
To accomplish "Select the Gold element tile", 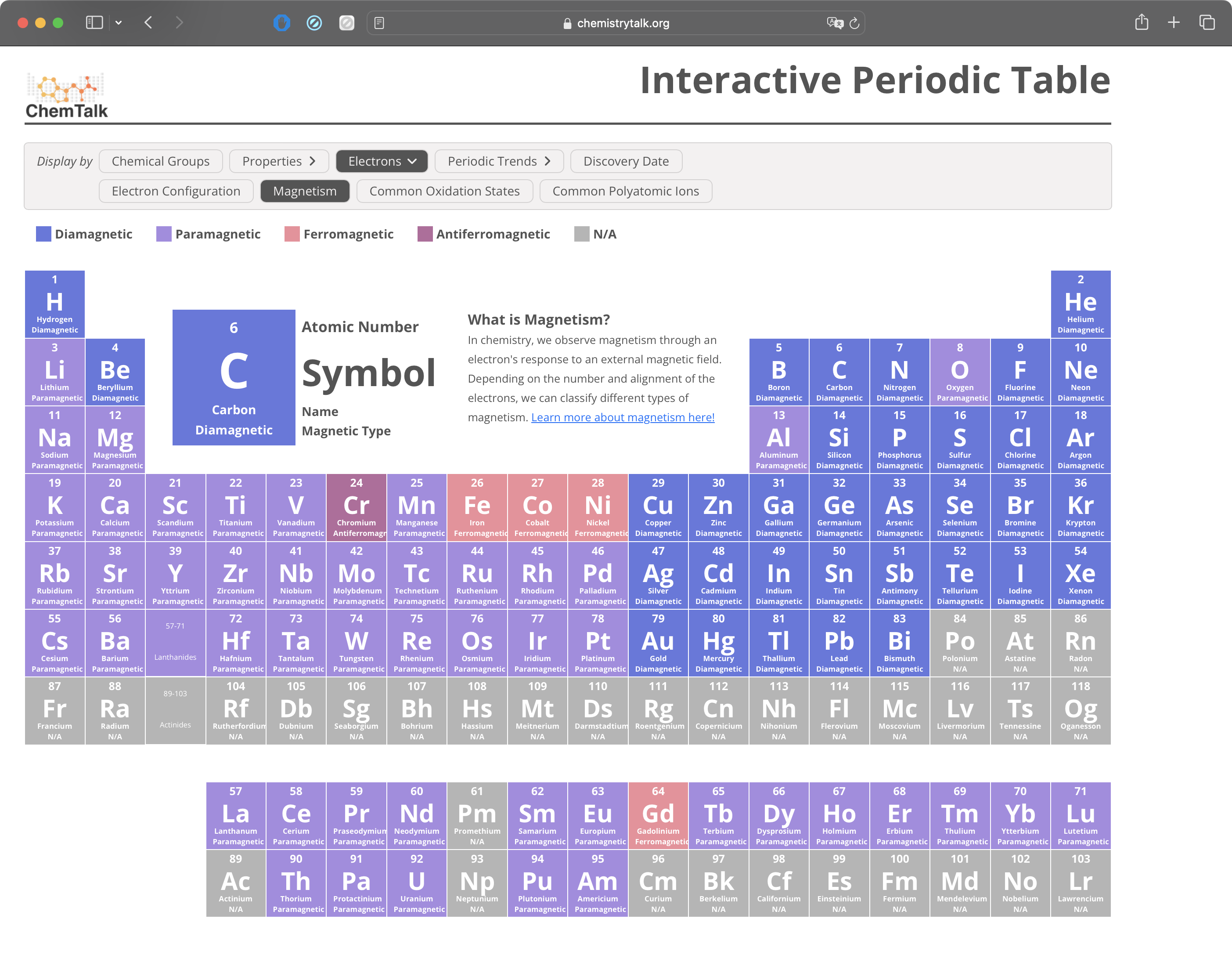I will tap(658, 643).
